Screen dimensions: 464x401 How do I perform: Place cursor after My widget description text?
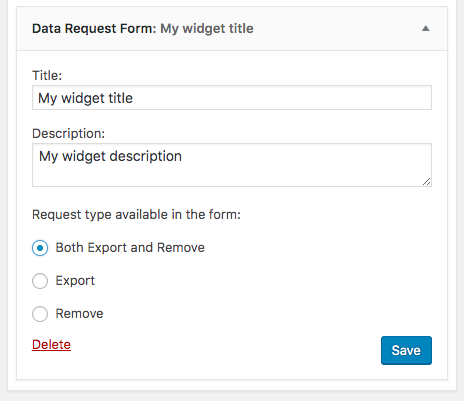[183, 156]
